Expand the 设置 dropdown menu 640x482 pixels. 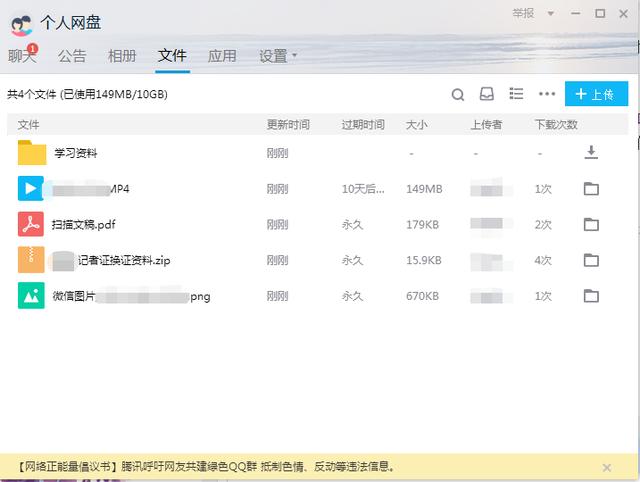point(278,56)
